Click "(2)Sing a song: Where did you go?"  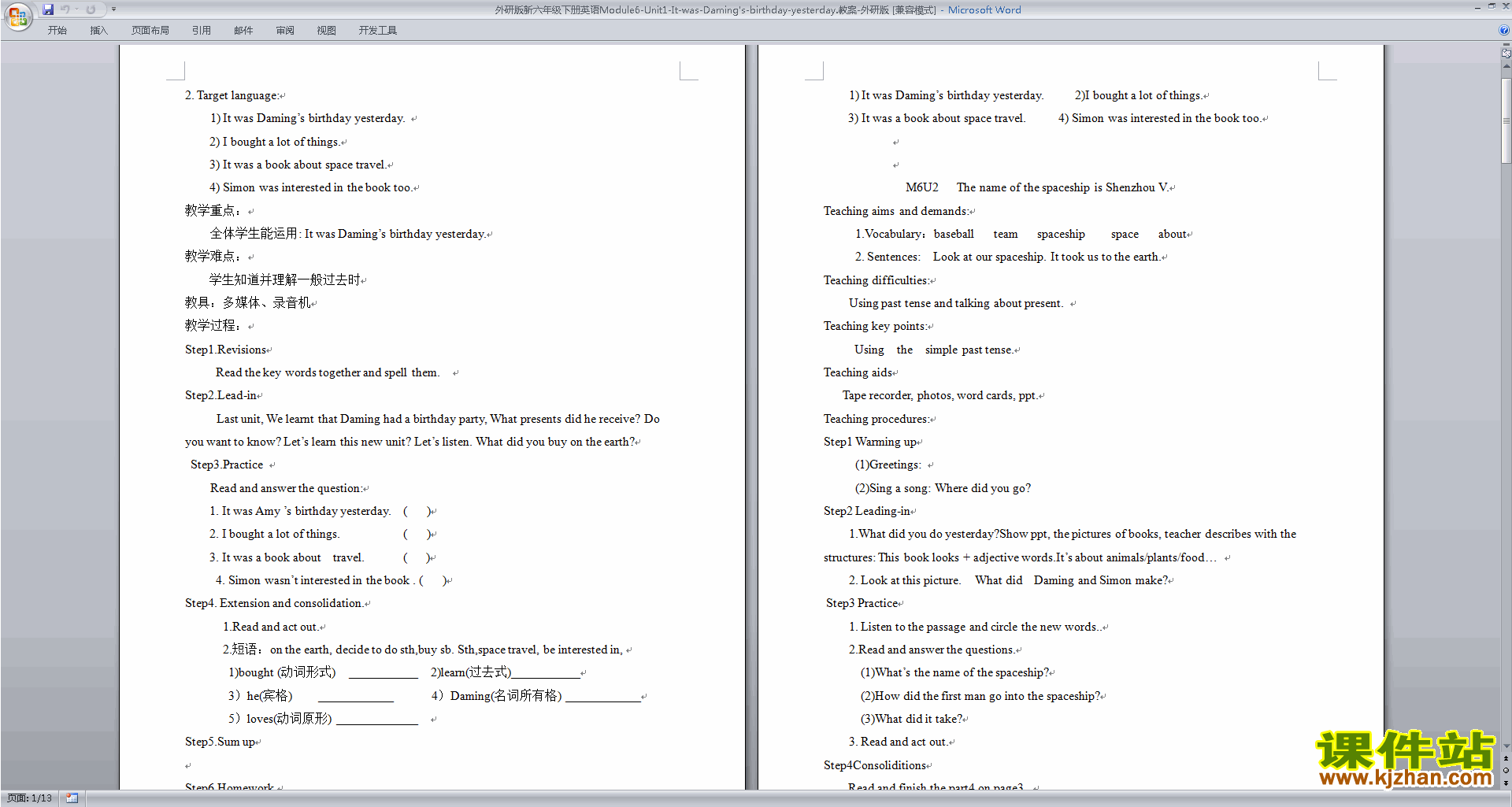[943, 488]
